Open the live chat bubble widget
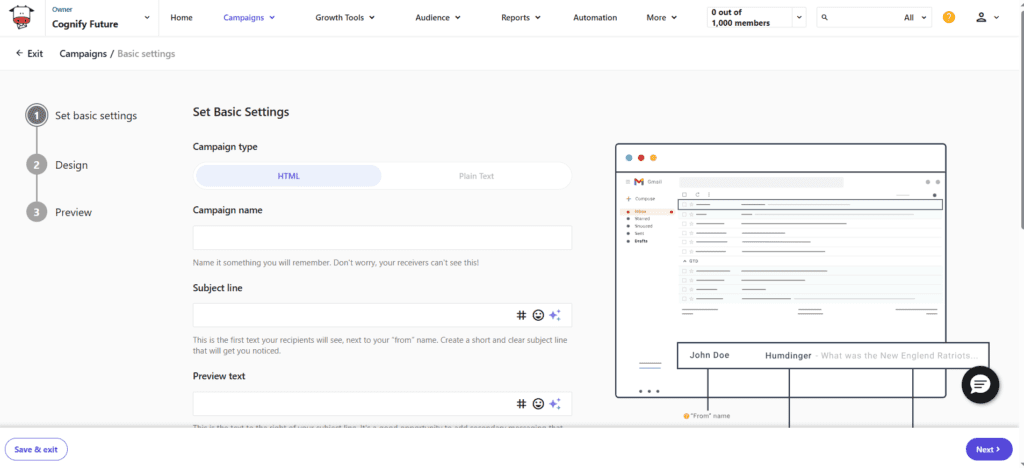1024x468 pixels. (x=981, y=385)
